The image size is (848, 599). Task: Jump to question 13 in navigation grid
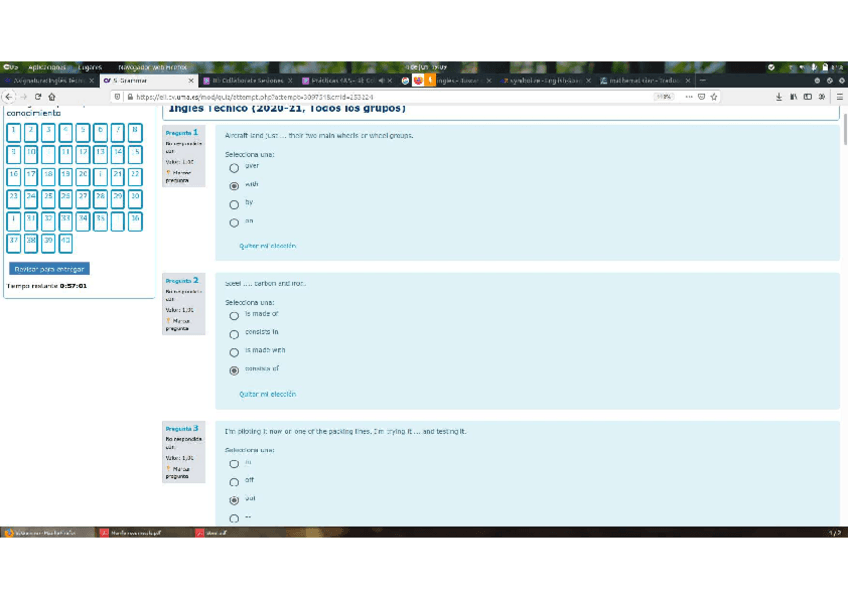click(x=100, y=155)
